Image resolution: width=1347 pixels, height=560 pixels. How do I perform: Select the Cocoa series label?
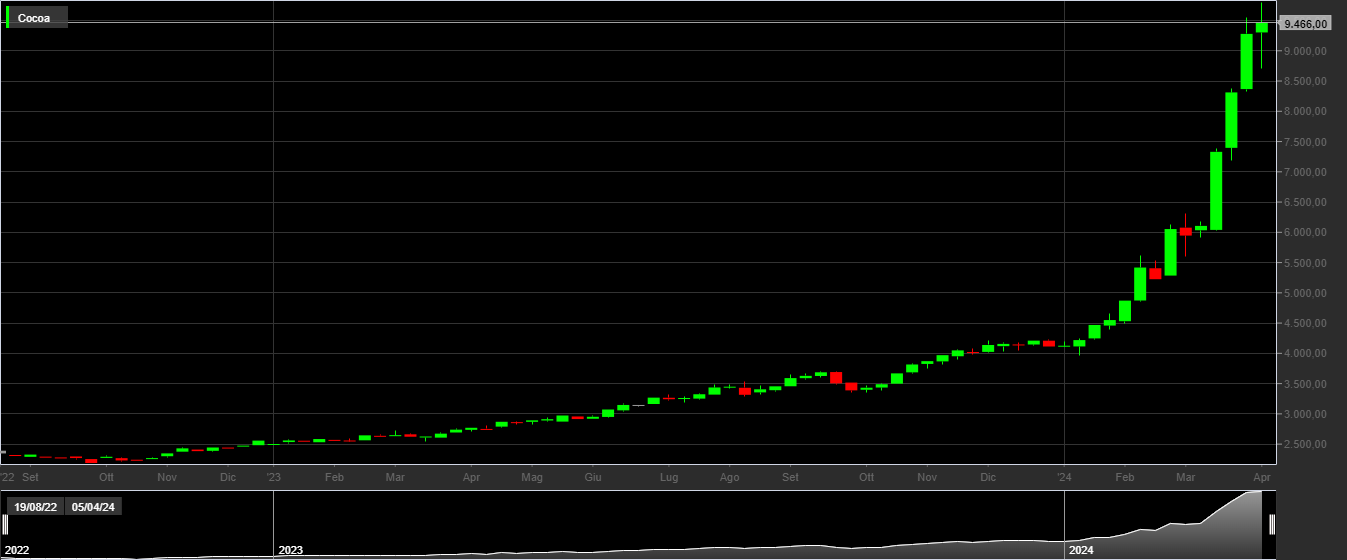34,18
